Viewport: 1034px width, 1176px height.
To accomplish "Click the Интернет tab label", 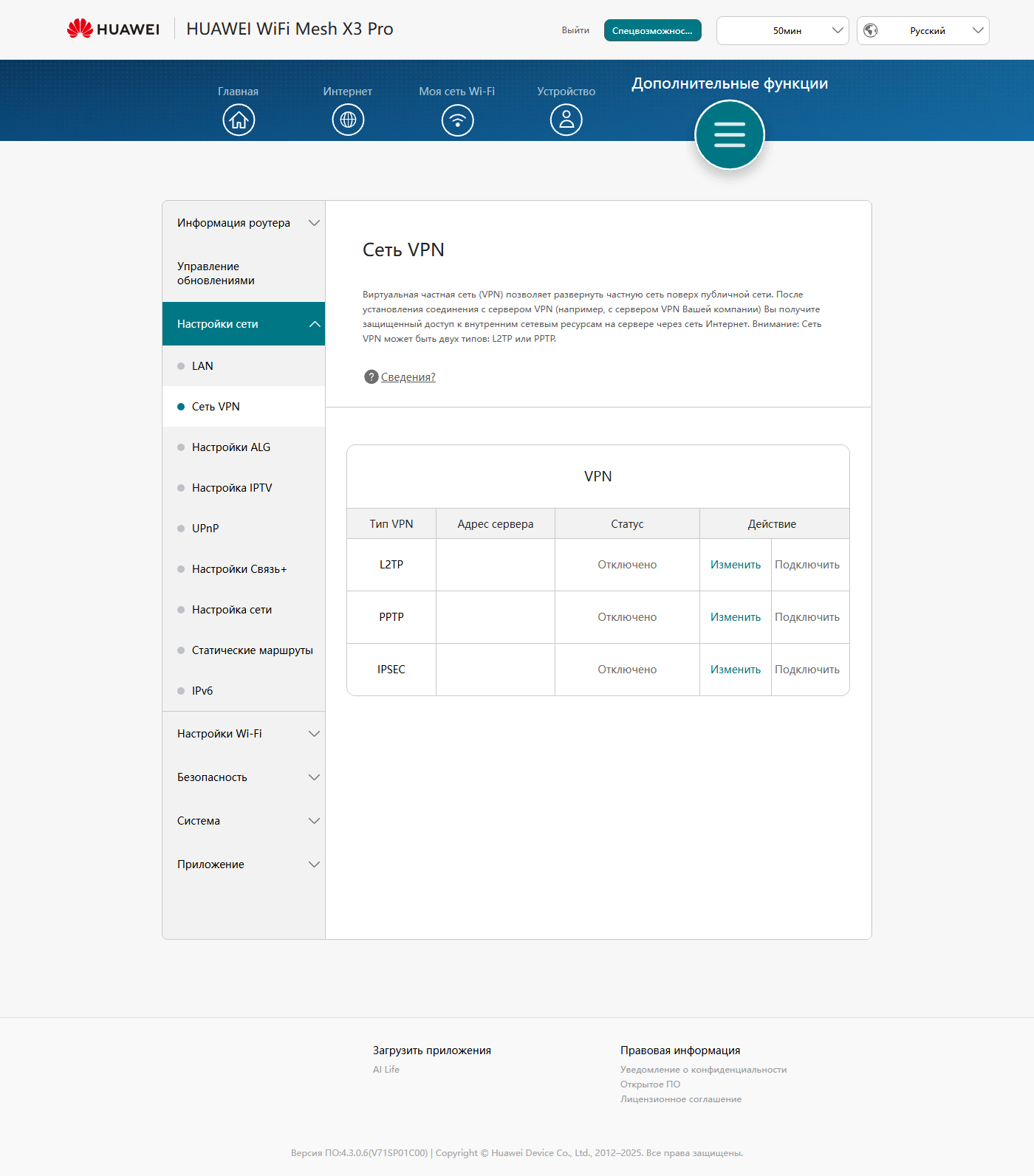I will point(347,92).
